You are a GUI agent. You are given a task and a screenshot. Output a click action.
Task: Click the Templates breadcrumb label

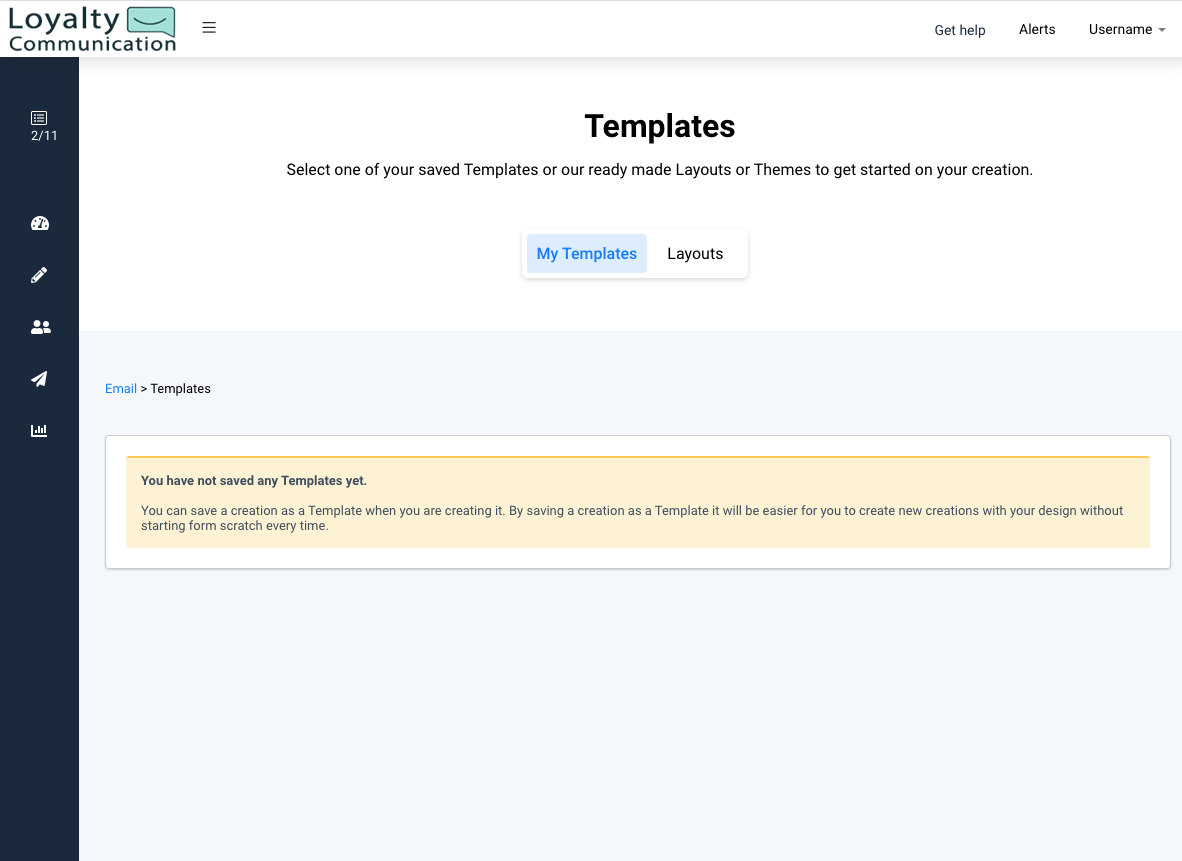point(180,388)
